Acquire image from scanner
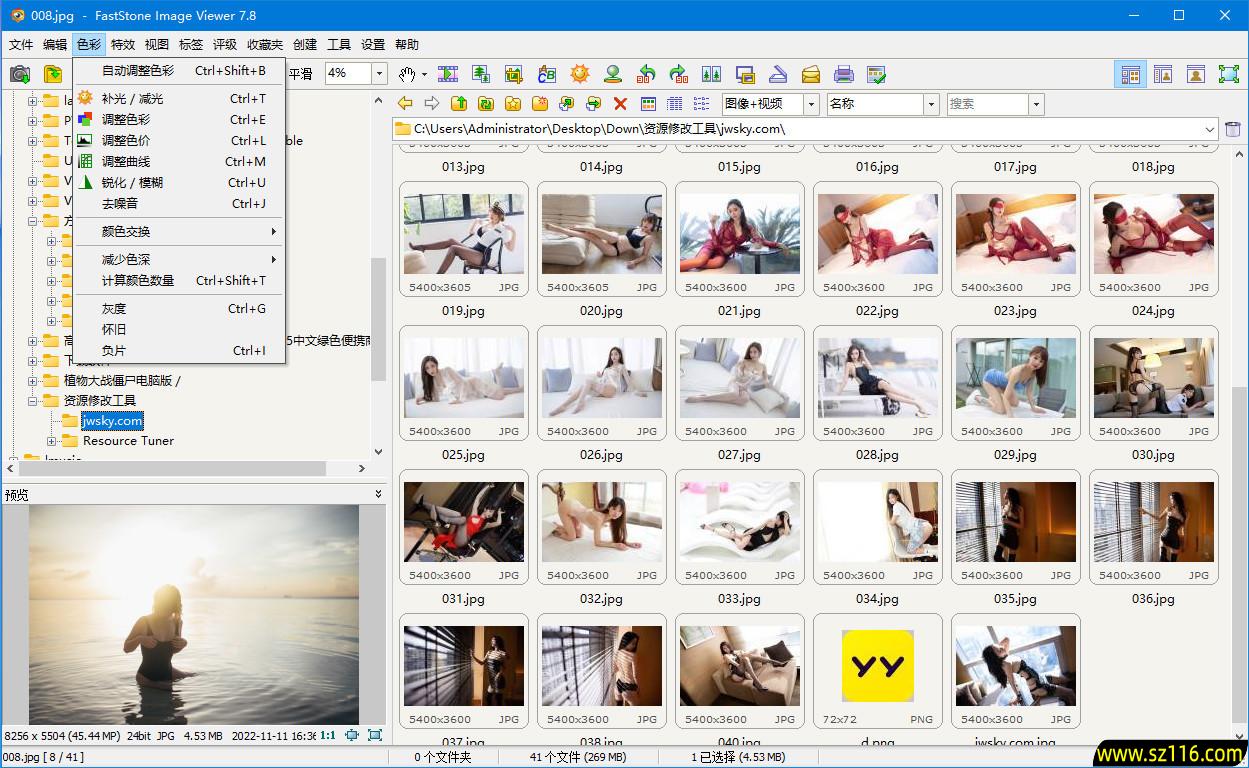This screenshot has height=768, width=1249. click(x=779, y=73)
